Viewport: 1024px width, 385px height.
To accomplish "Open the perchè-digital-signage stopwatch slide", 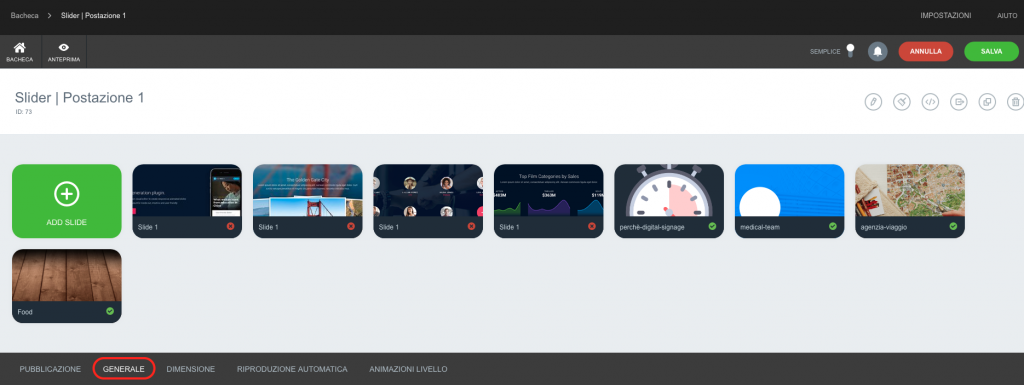I will pyautogui.click(x=669, y=190).
